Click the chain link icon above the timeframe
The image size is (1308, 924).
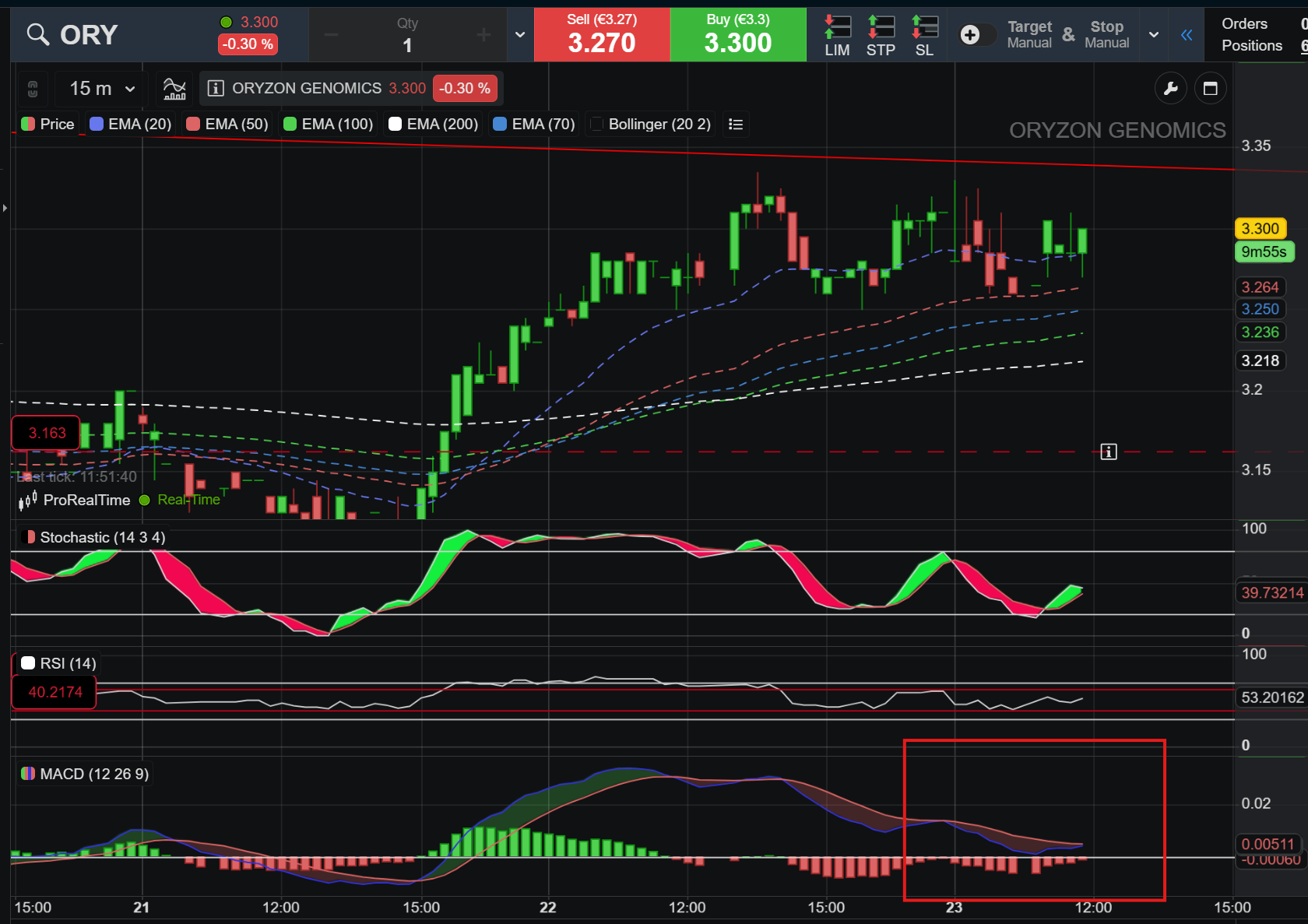point(32,88)
